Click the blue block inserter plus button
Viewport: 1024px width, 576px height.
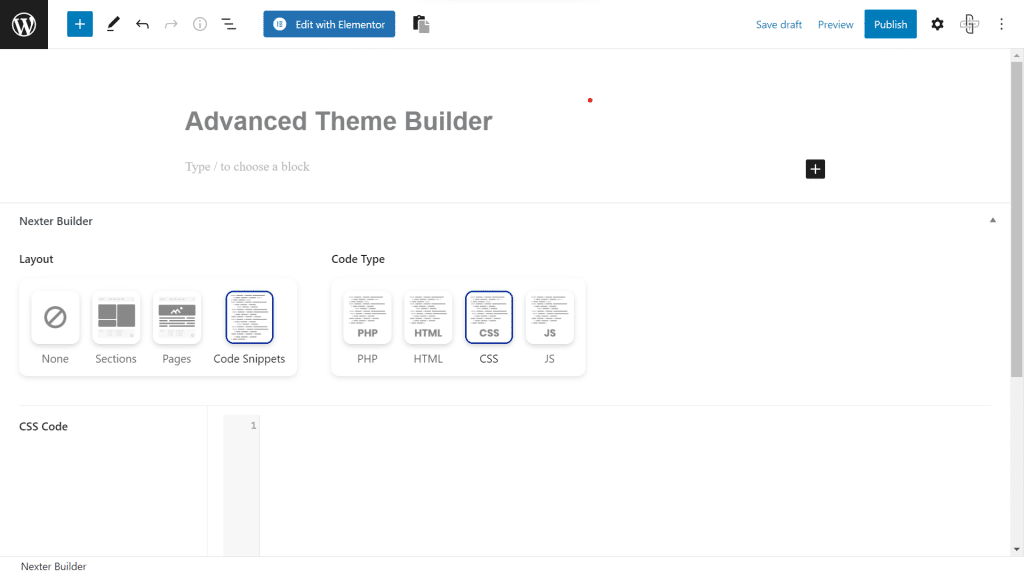(80, 24)
